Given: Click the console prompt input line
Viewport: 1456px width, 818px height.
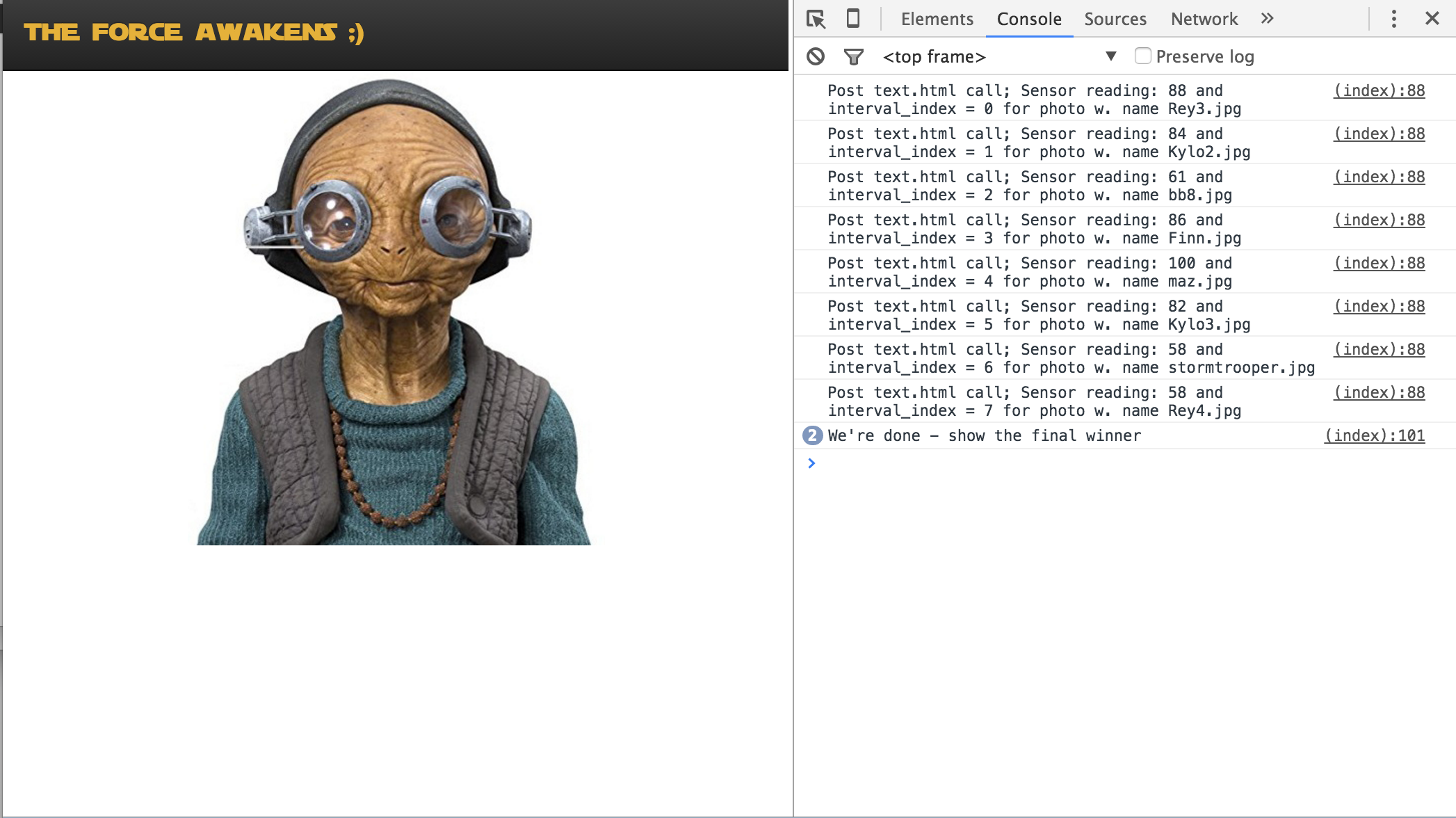Looking at the screenshot, I should (x=1113, y=464).
